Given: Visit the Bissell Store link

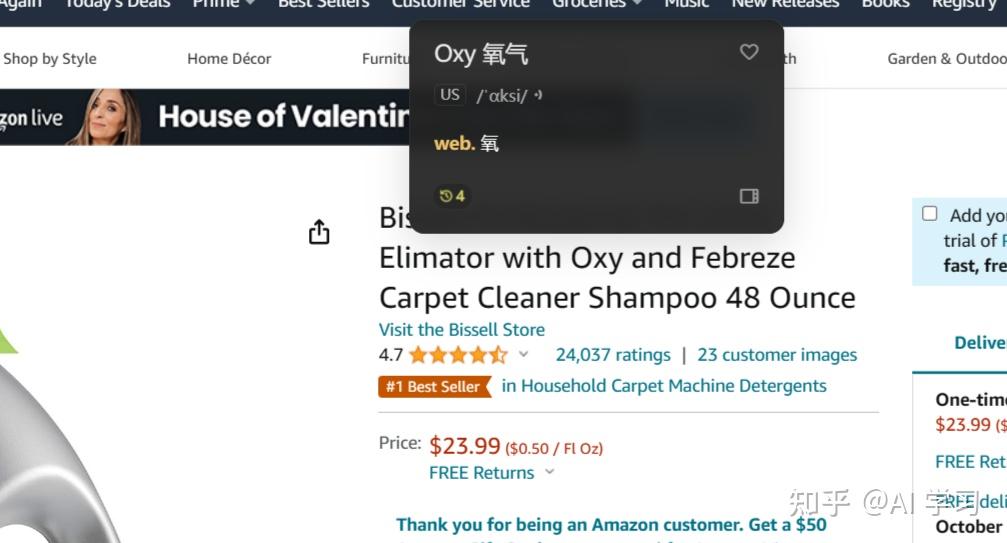Looking at the screenshot, I should pos(462,329).
